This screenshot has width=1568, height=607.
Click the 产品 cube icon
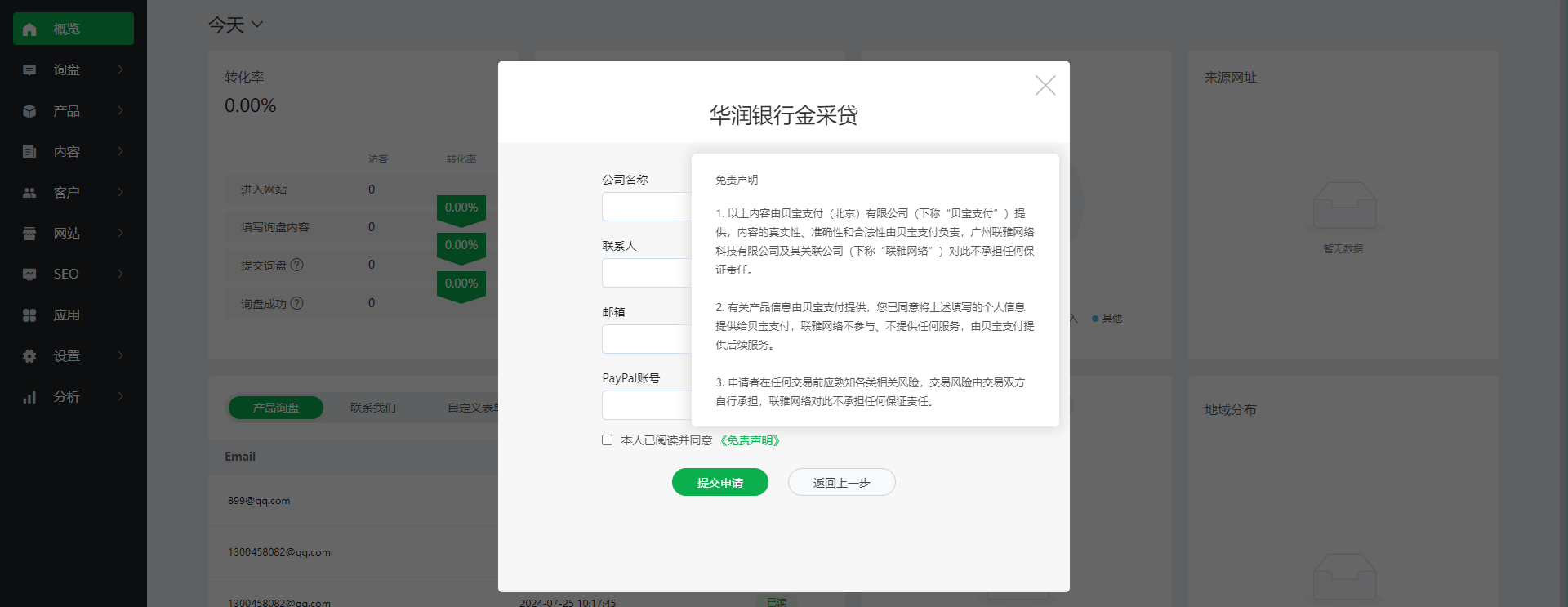click(29, 111)
